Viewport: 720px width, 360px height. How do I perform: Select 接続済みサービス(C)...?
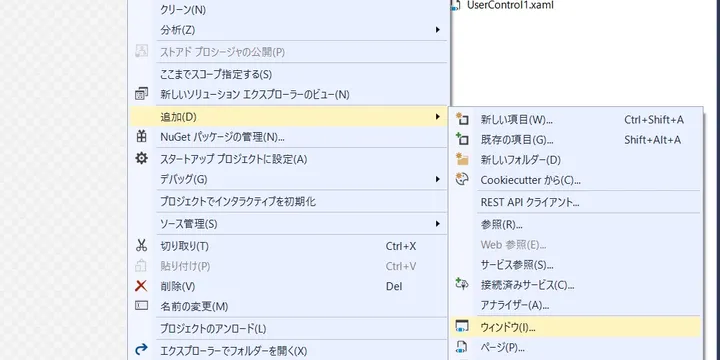575,285
